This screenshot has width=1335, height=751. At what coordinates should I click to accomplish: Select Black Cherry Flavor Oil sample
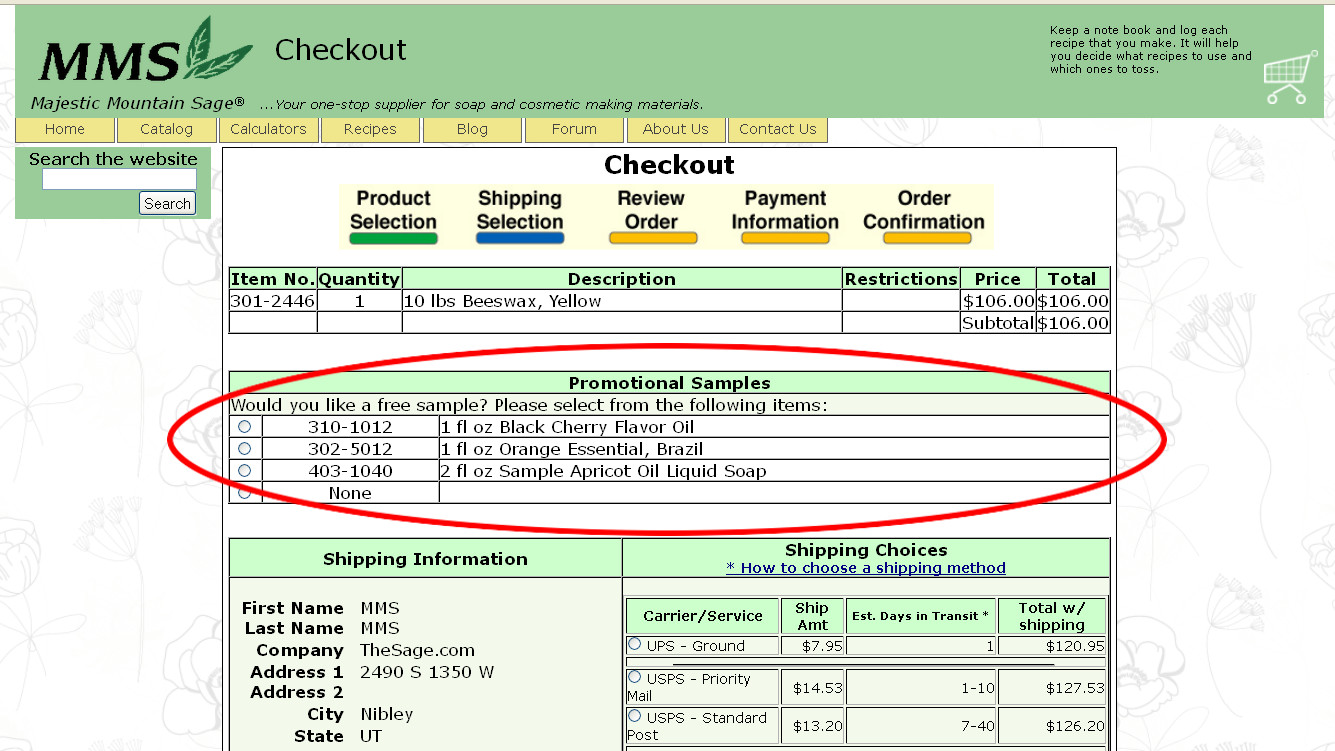click(245, 427)
